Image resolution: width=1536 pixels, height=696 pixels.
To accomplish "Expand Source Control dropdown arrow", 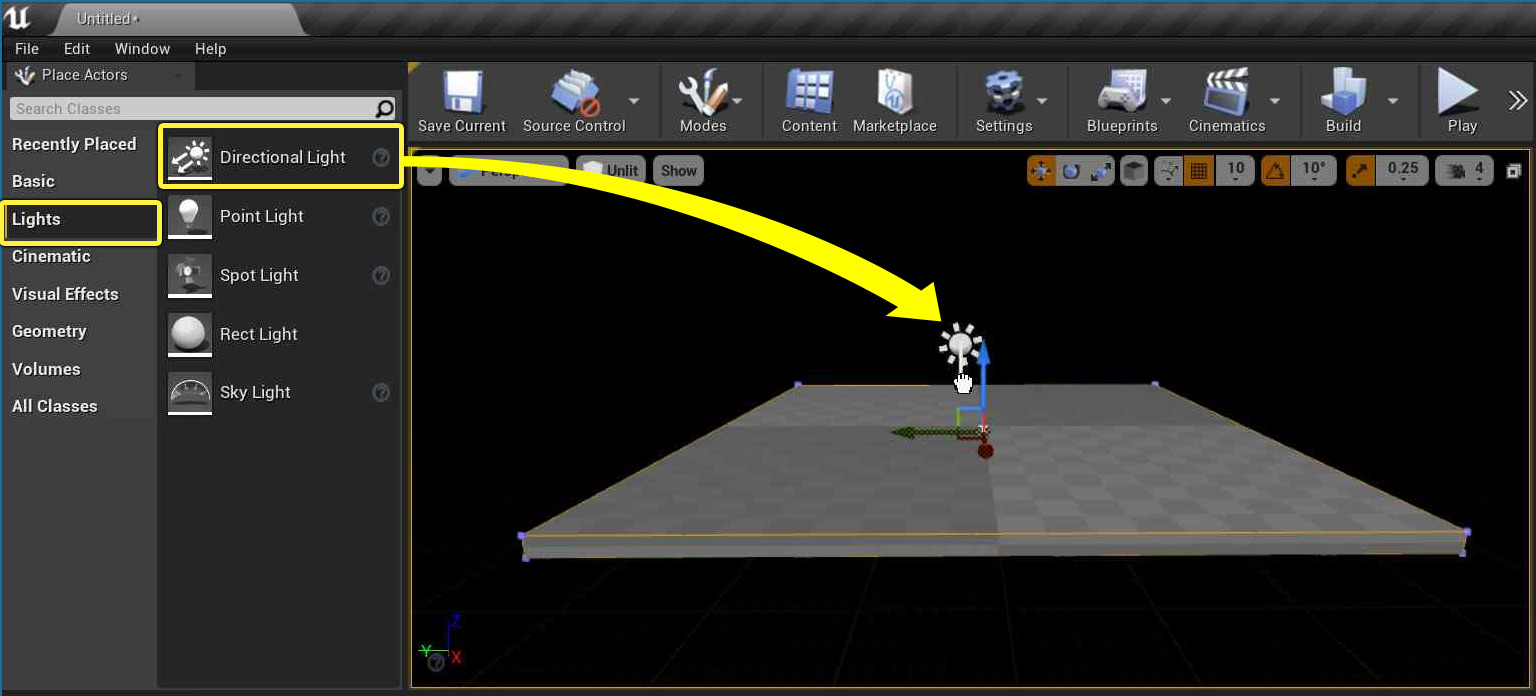I will click(634, 100).
